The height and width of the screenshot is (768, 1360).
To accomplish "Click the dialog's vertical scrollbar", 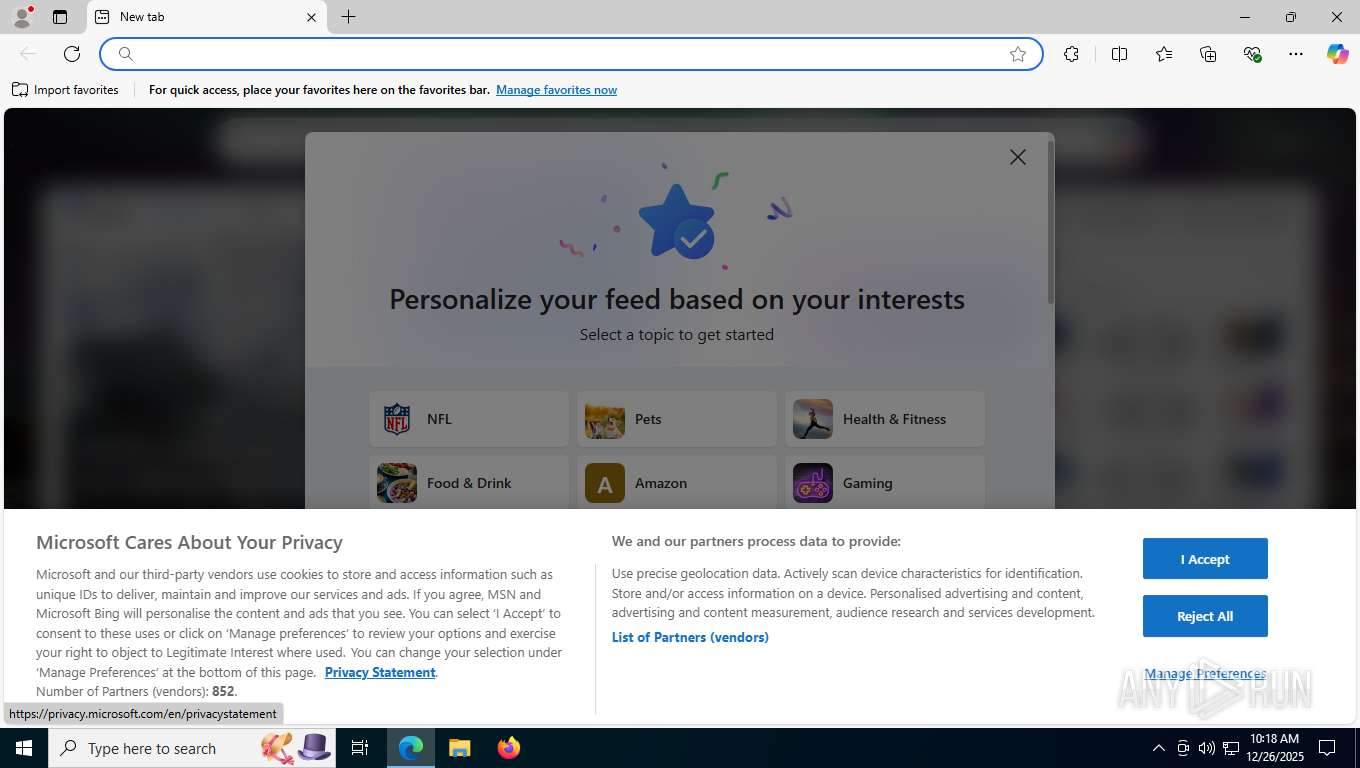I will click(x=1050, y=222).
